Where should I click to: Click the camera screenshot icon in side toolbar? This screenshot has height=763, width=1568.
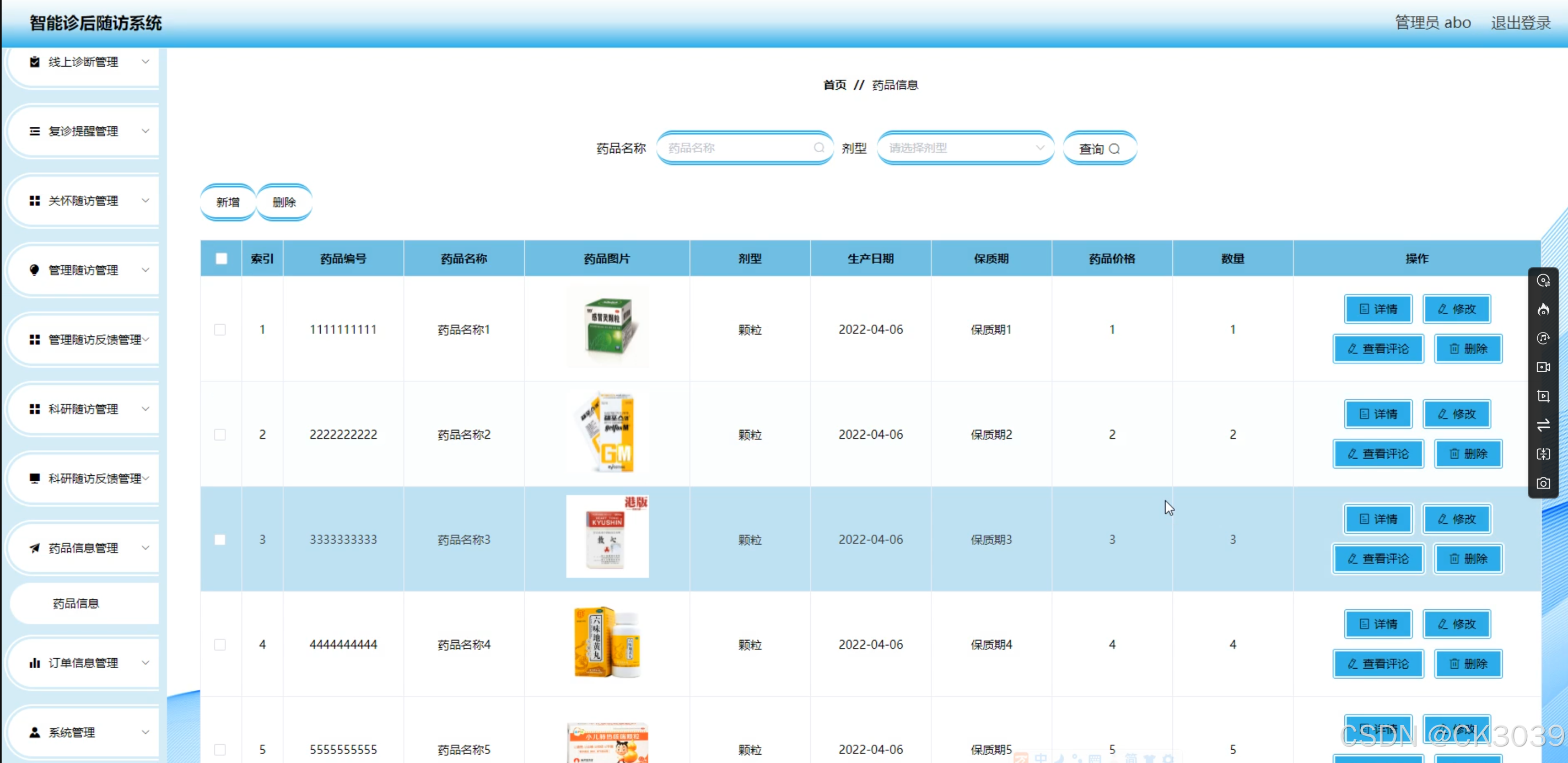pyautogui.click(x=1543, y=483)
